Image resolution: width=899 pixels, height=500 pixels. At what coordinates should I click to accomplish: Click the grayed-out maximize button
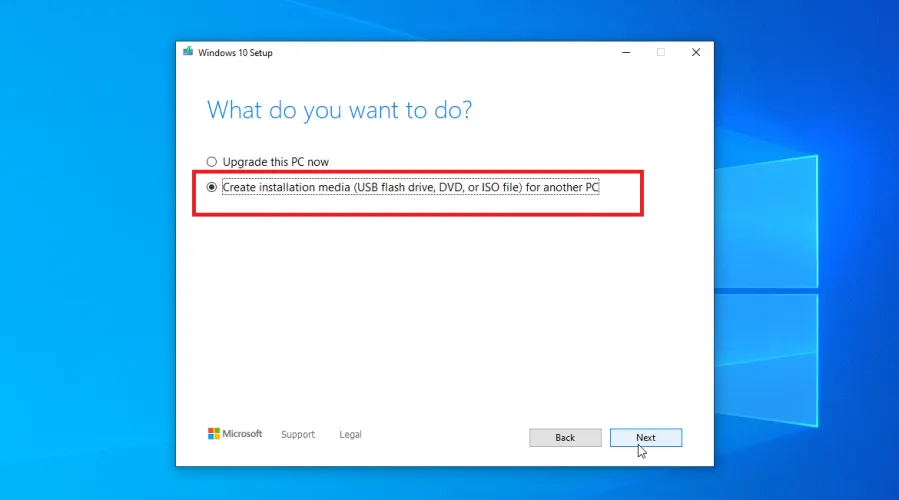(660, 52)
